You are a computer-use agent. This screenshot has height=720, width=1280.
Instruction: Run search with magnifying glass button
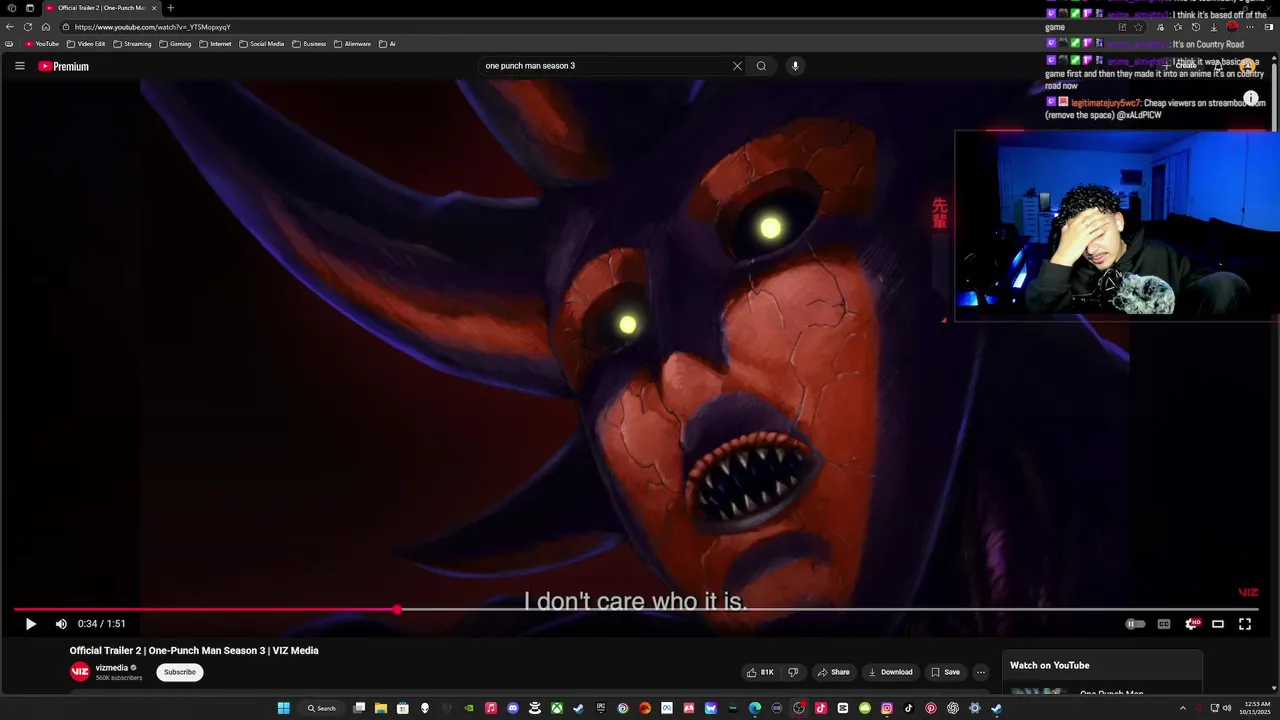click(761, 66)
